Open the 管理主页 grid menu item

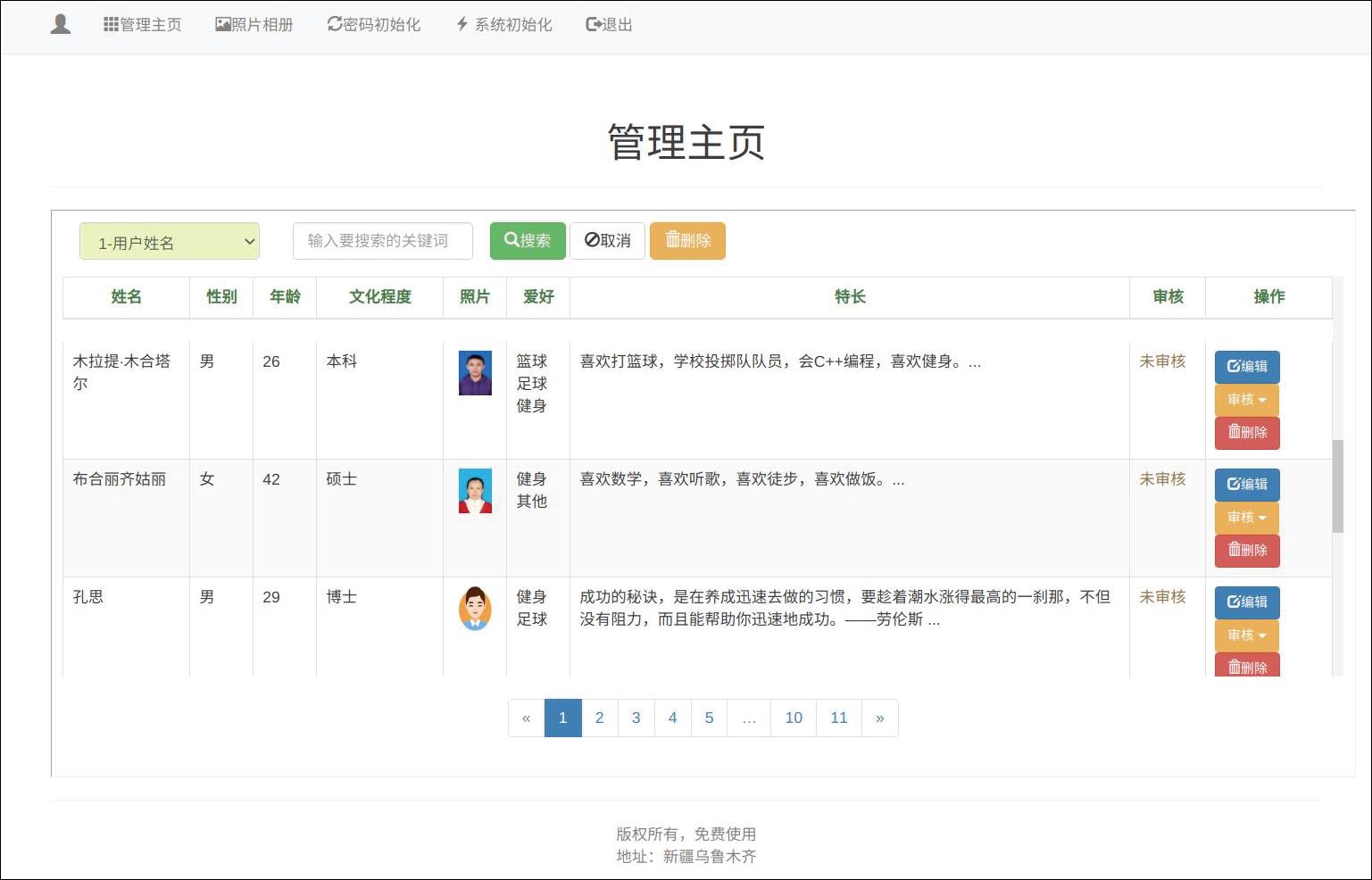tap(143, 24)
